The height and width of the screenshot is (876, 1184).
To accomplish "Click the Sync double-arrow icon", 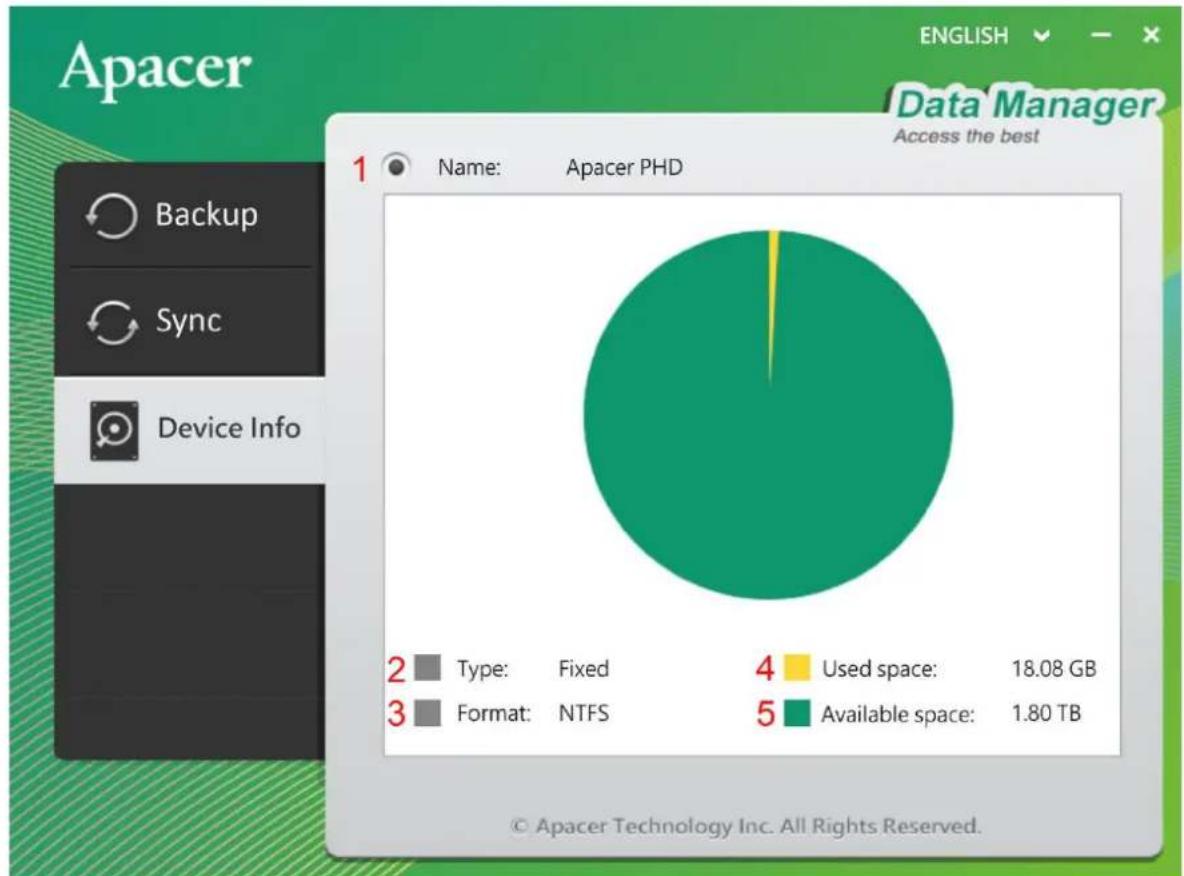I will 113,322.
